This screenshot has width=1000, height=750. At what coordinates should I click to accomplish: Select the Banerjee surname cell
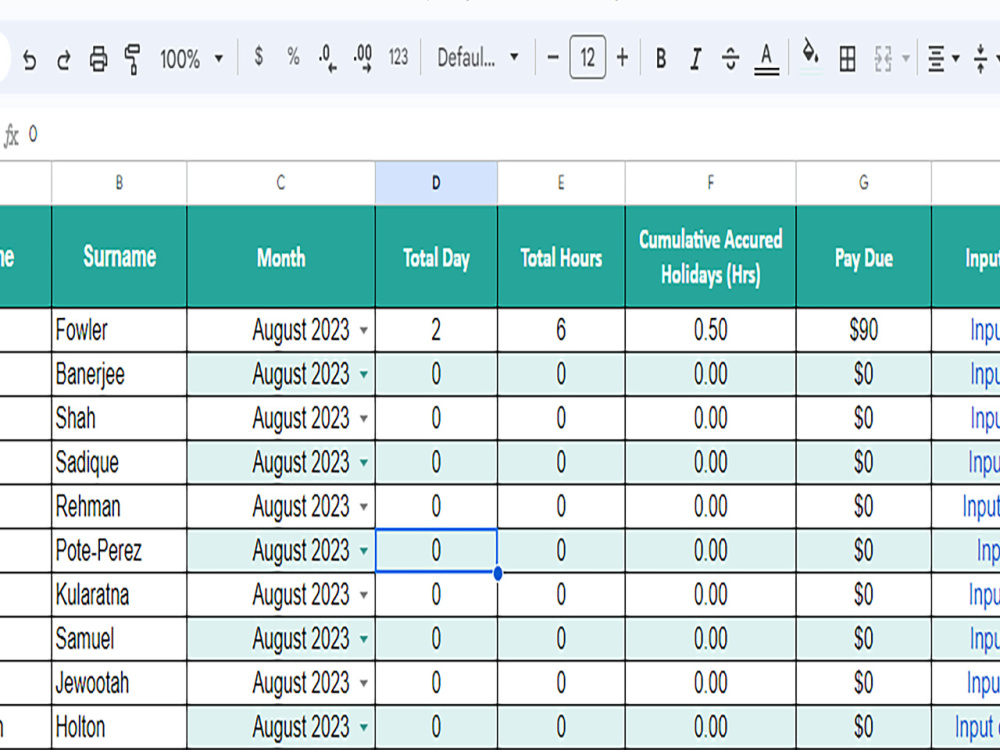pyautogui.click(x=119, y=374)
